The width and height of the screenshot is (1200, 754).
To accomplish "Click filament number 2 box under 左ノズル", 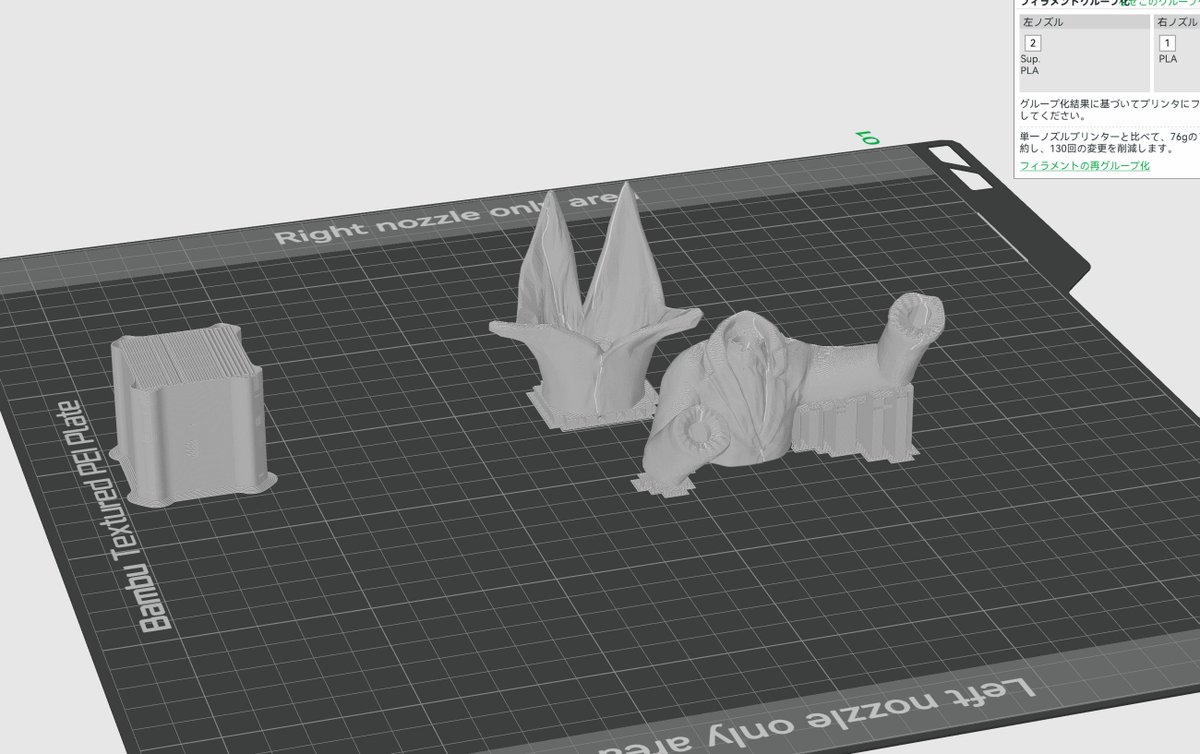I will tap(1033, 43).
